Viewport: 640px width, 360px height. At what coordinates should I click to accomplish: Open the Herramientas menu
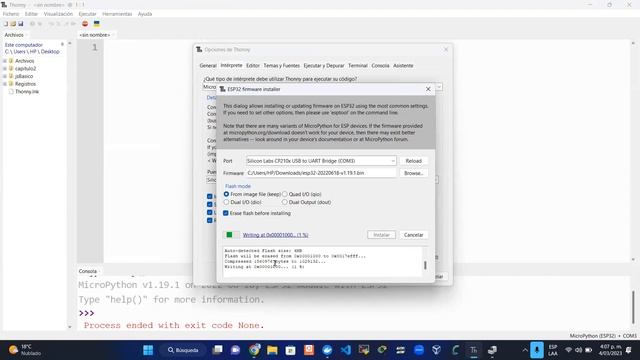click(x=117, y=14)
